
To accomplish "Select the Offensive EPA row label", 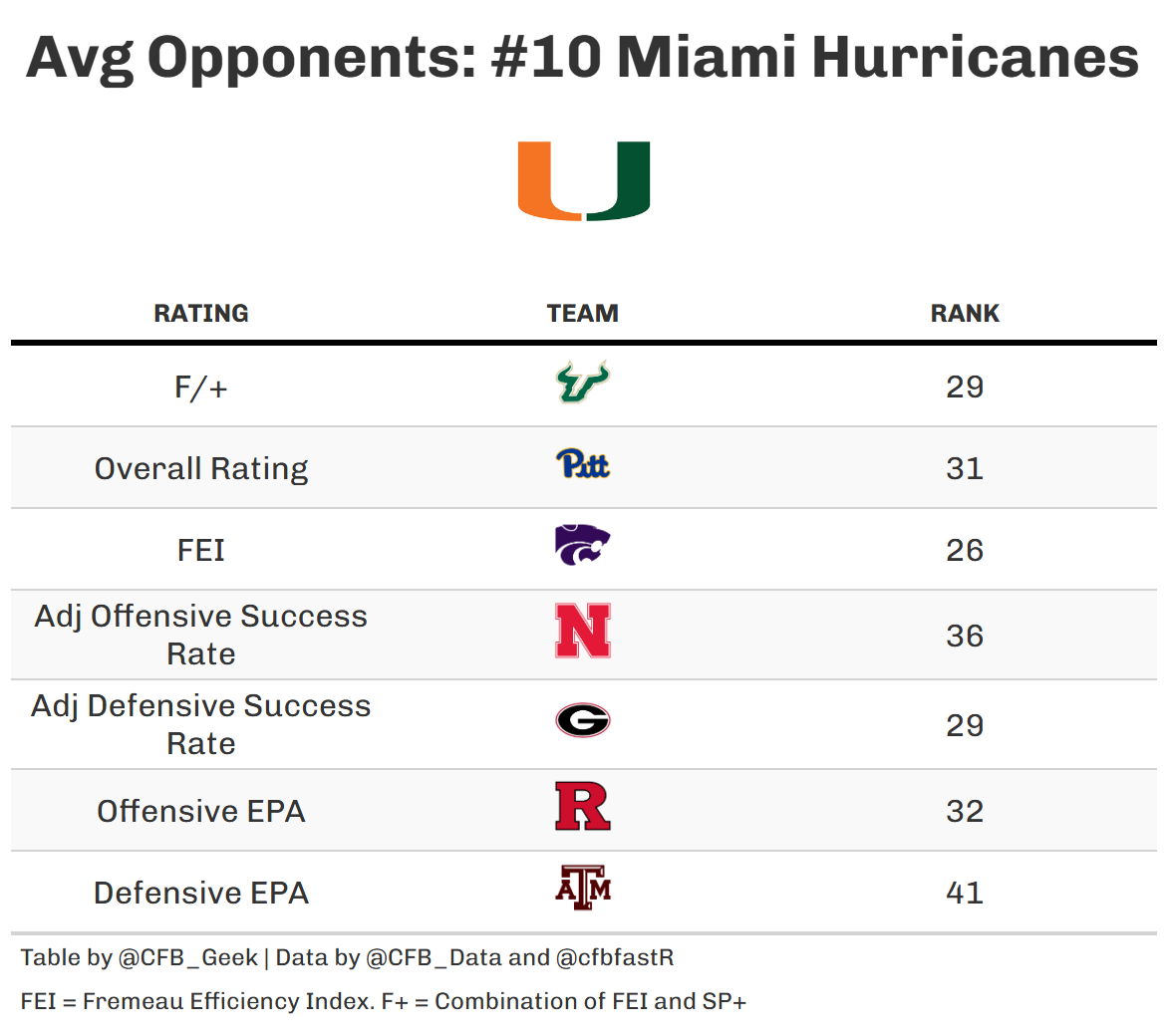I will (201, 811).
